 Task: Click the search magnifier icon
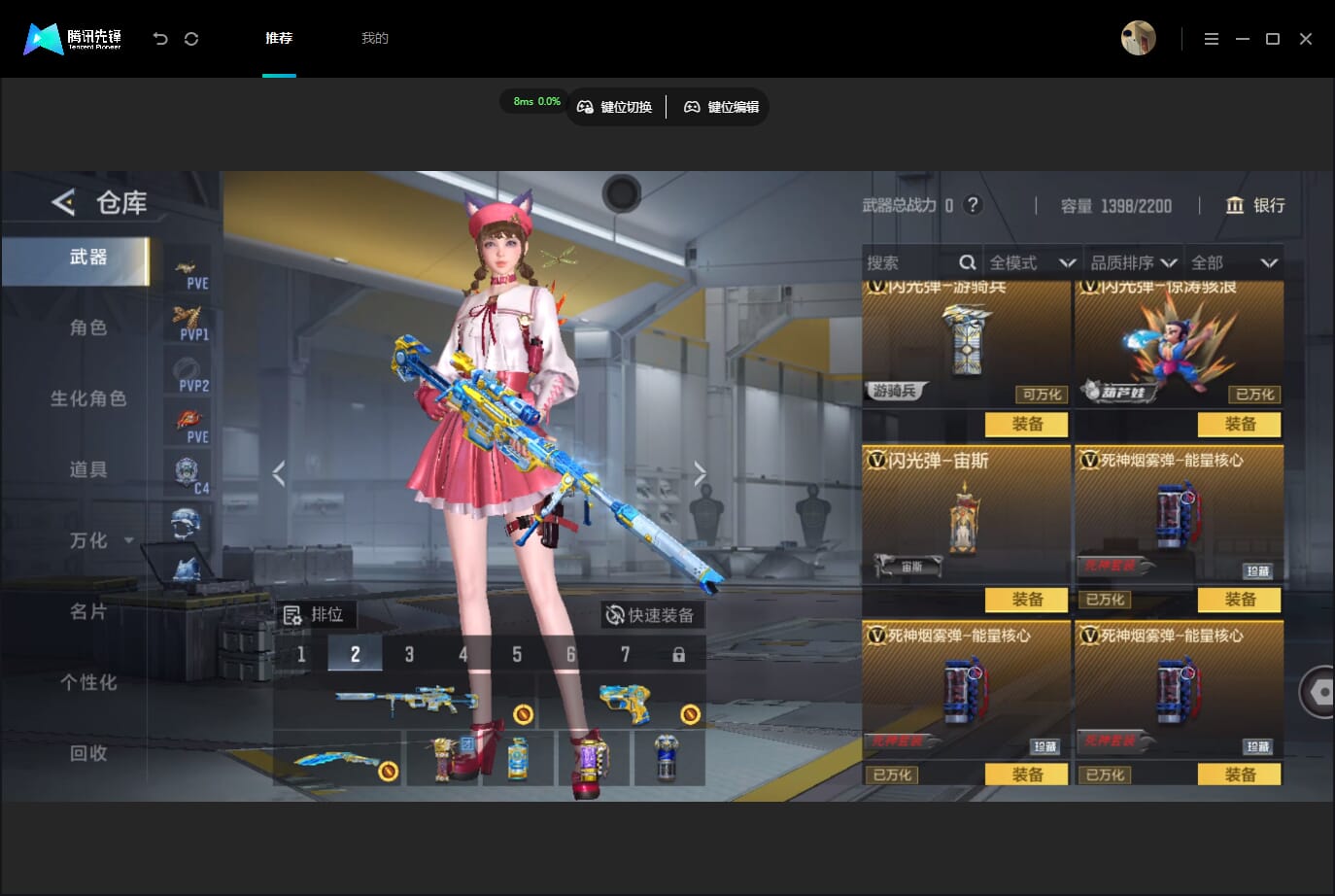pyautogui.click(x=967, y=262)
